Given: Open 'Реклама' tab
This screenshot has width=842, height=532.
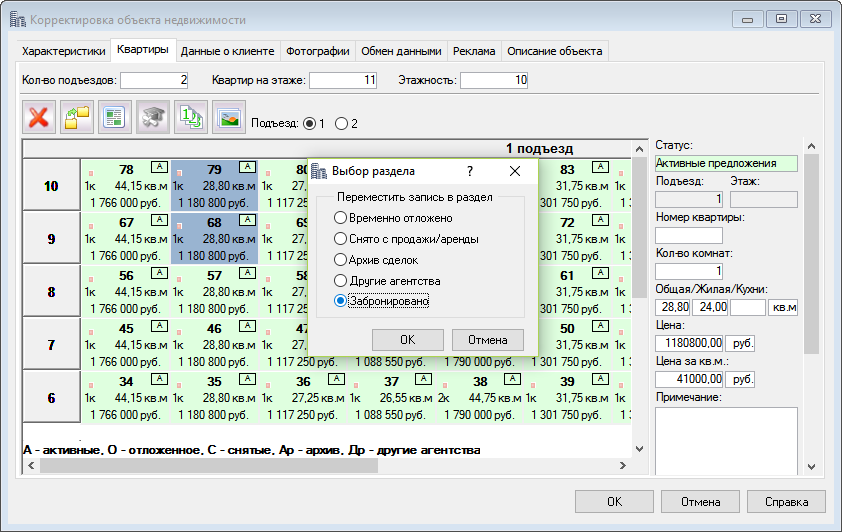Looking at the screenshot, I should click(x=474, y=51).
